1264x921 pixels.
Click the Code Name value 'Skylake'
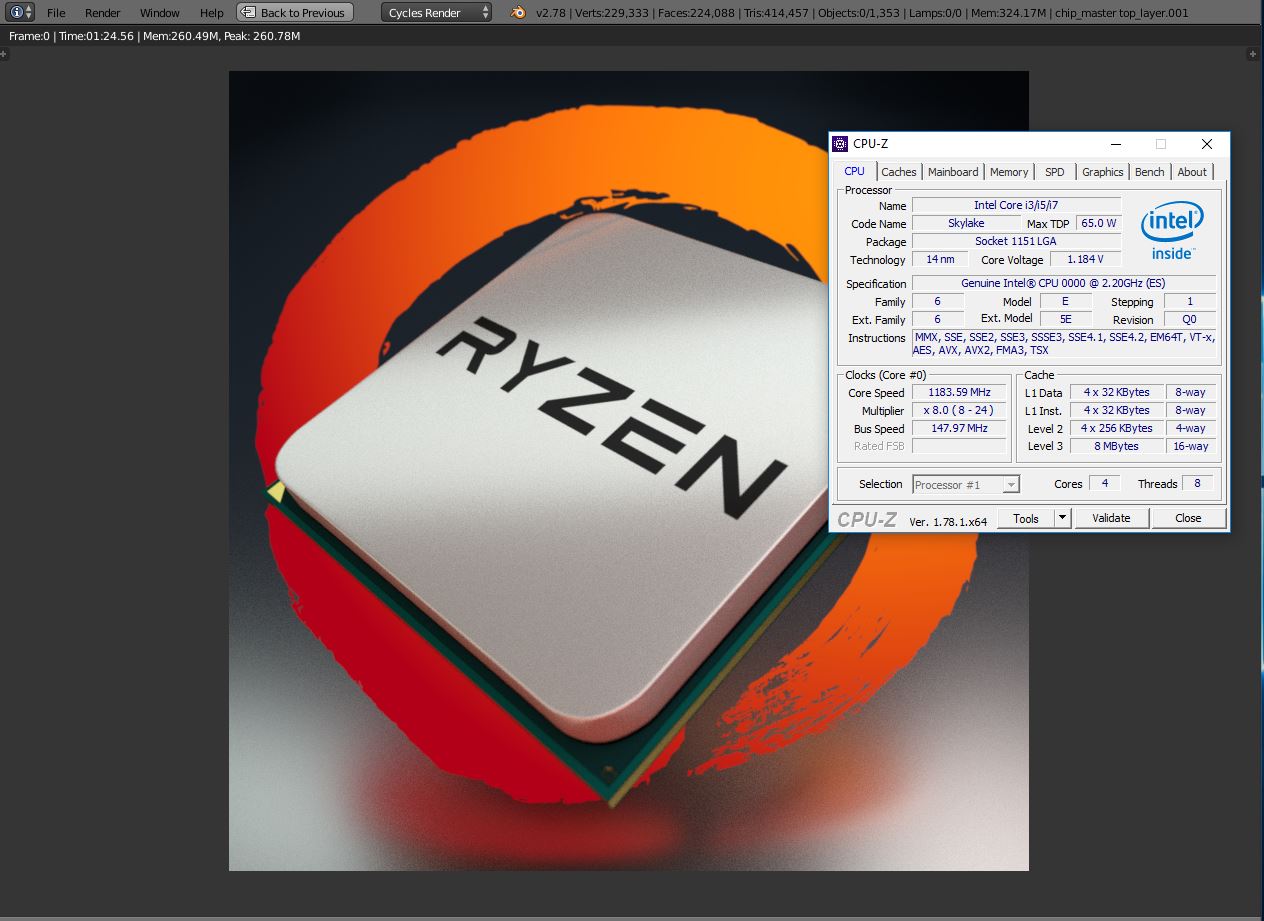(x=966, y=223)
